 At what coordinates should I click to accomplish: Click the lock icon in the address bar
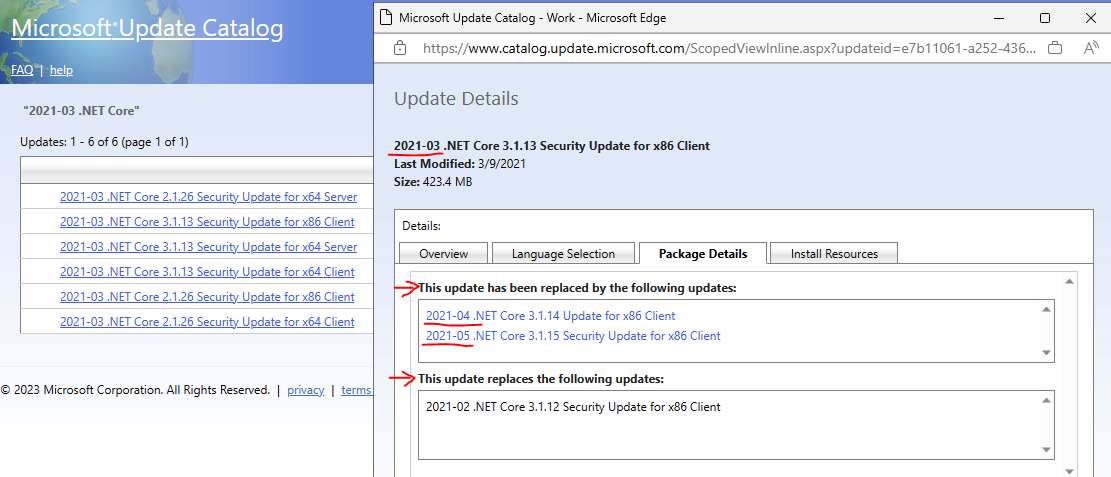pos(400,48)
